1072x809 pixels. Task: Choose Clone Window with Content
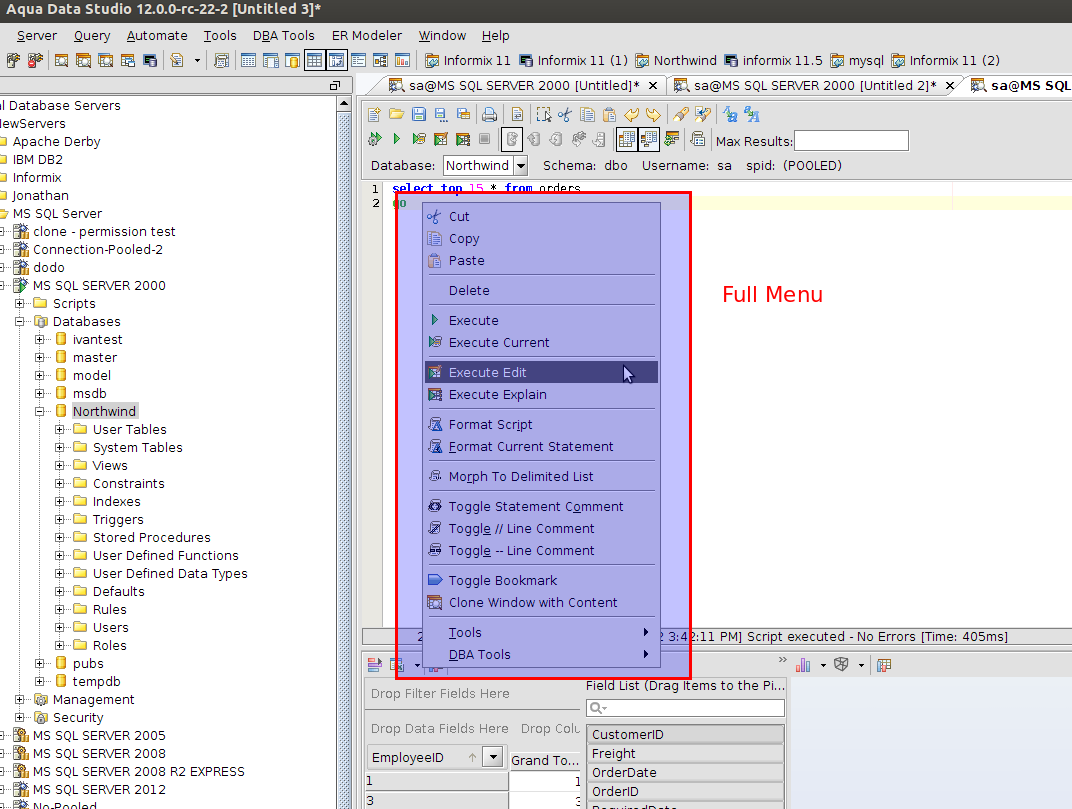tap(541, 602)
